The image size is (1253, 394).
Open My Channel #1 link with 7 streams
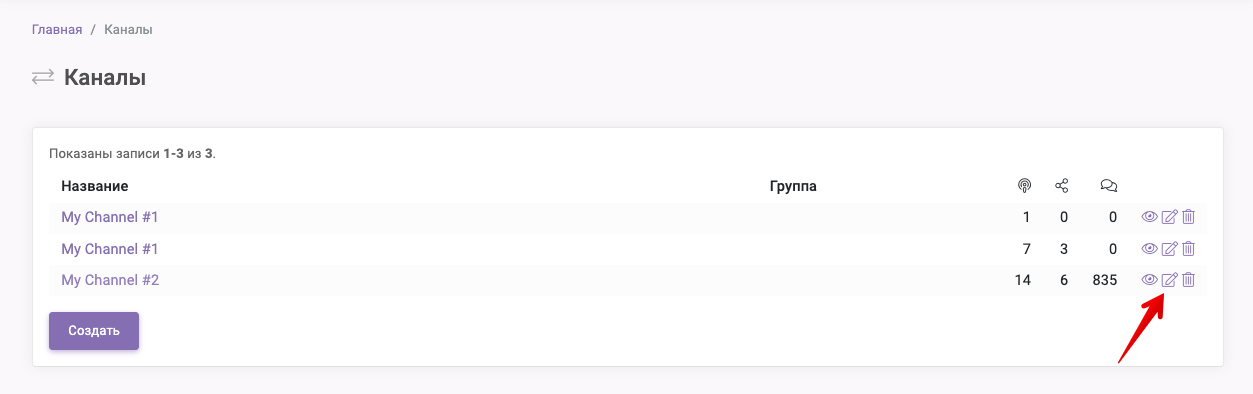[x=110, y=249]
